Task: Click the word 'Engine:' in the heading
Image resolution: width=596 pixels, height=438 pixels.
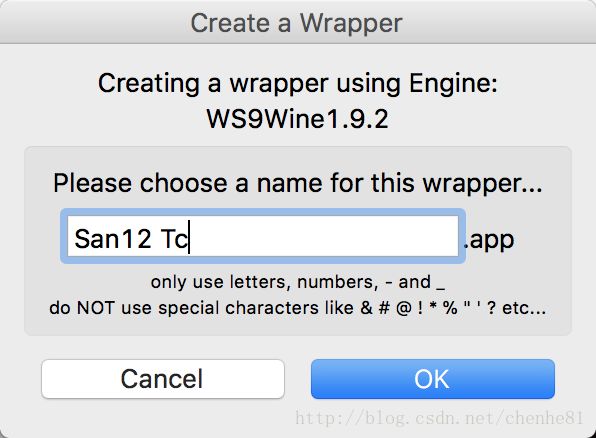Action: [453, 83]
